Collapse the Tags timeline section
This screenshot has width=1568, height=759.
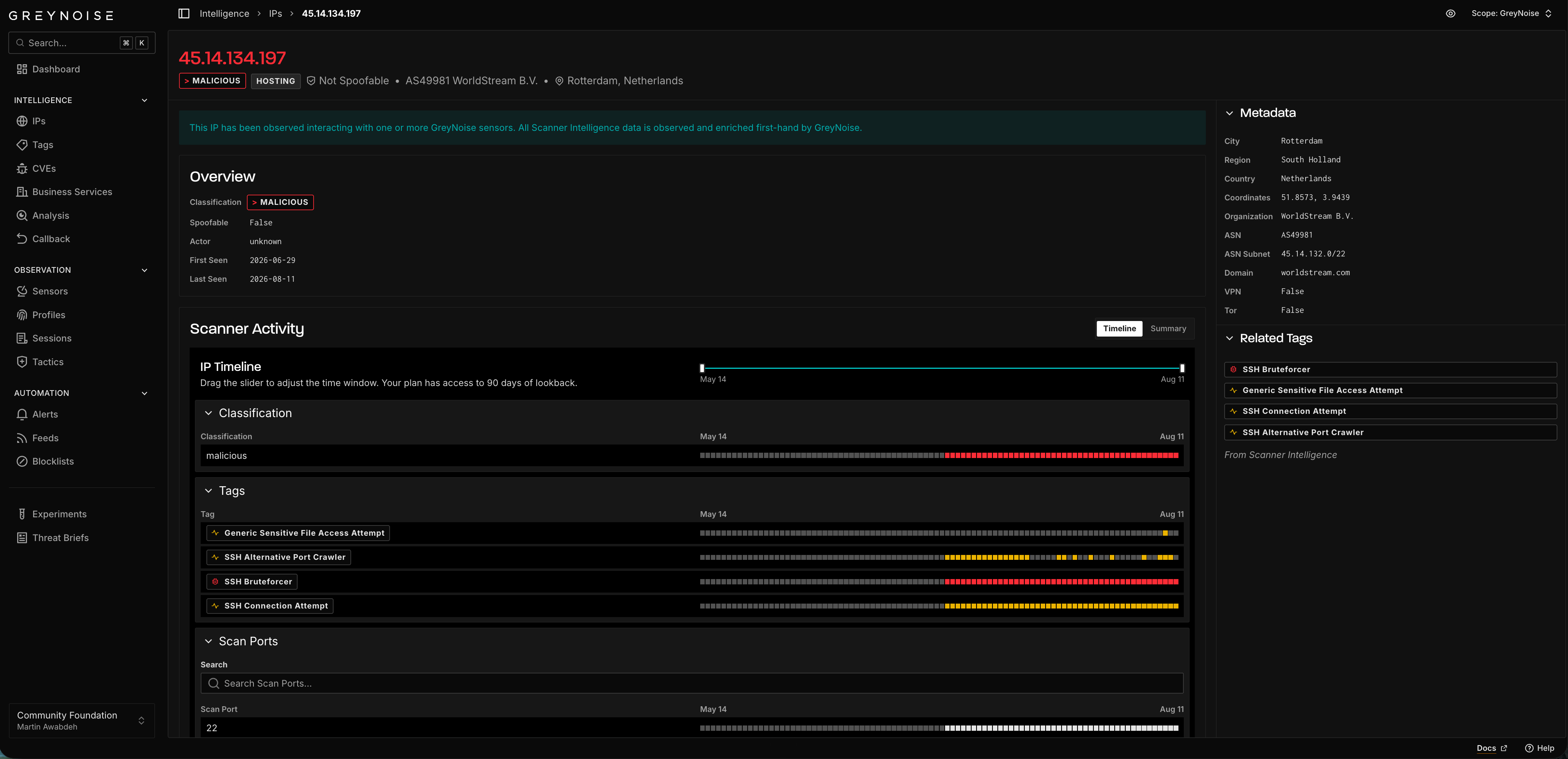(208, 491)
